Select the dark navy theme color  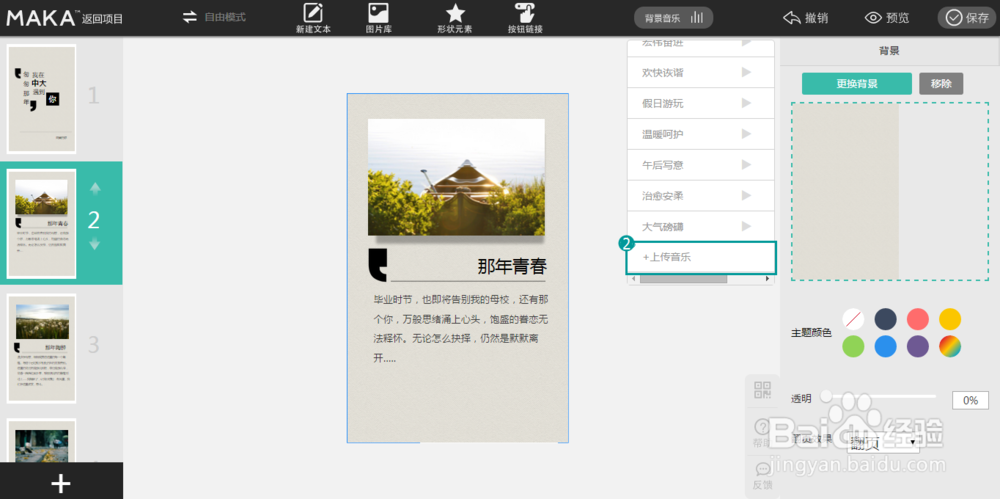click(x=885, y=318)
